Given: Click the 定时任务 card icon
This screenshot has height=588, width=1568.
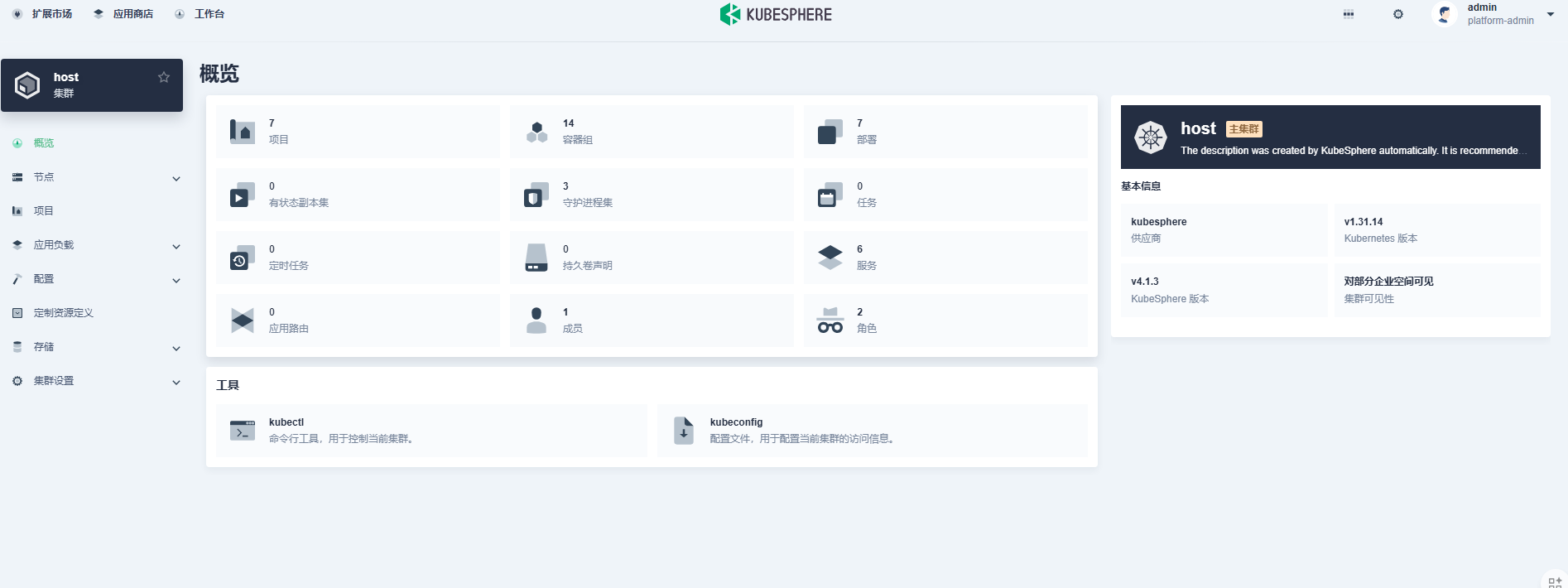Looking at the screenshot, I should 243,258.
